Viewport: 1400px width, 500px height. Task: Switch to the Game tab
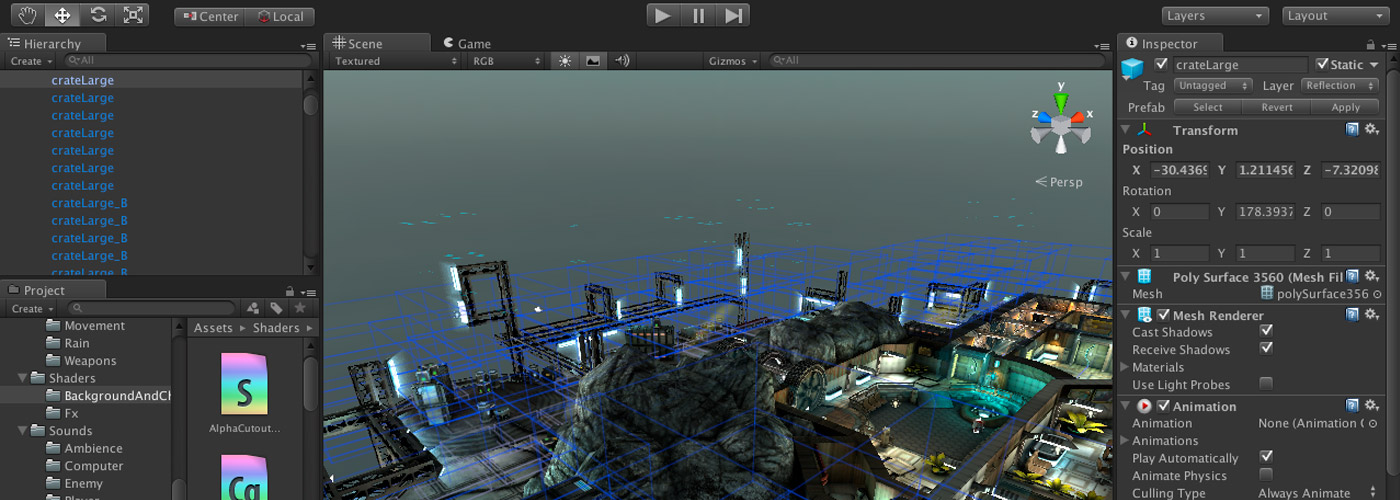466,44
